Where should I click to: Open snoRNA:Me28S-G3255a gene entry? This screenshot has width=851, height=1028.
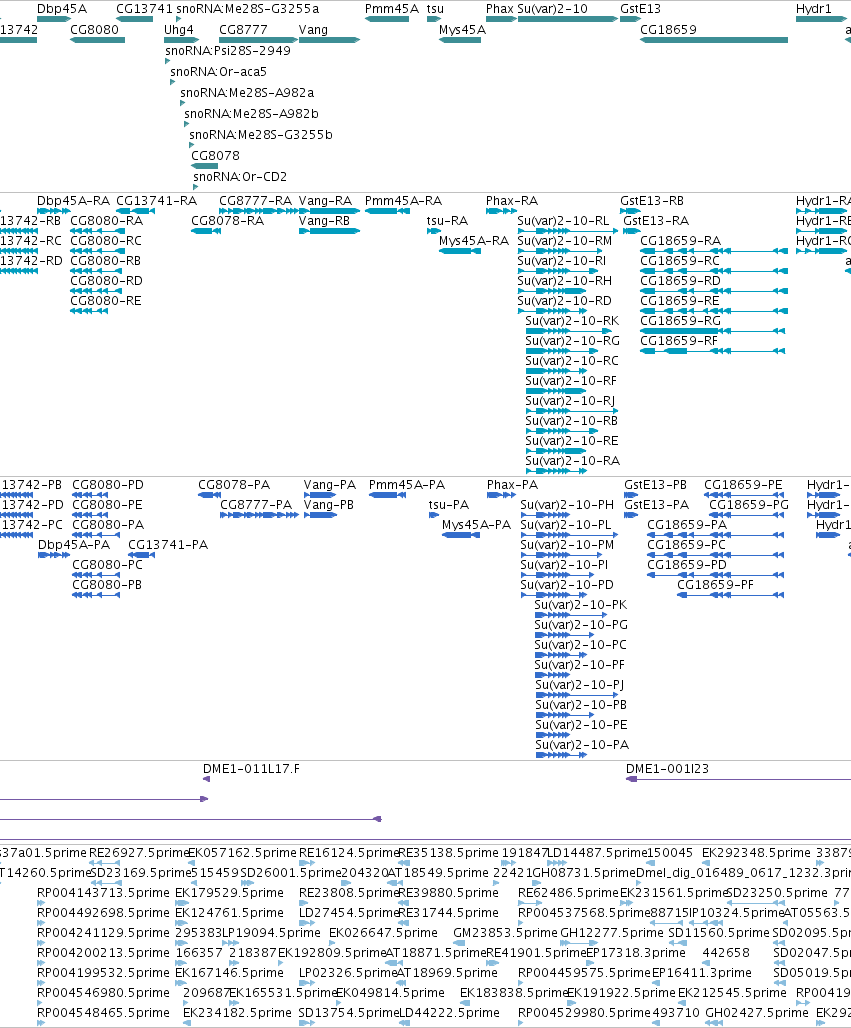[x=248, y=9]
